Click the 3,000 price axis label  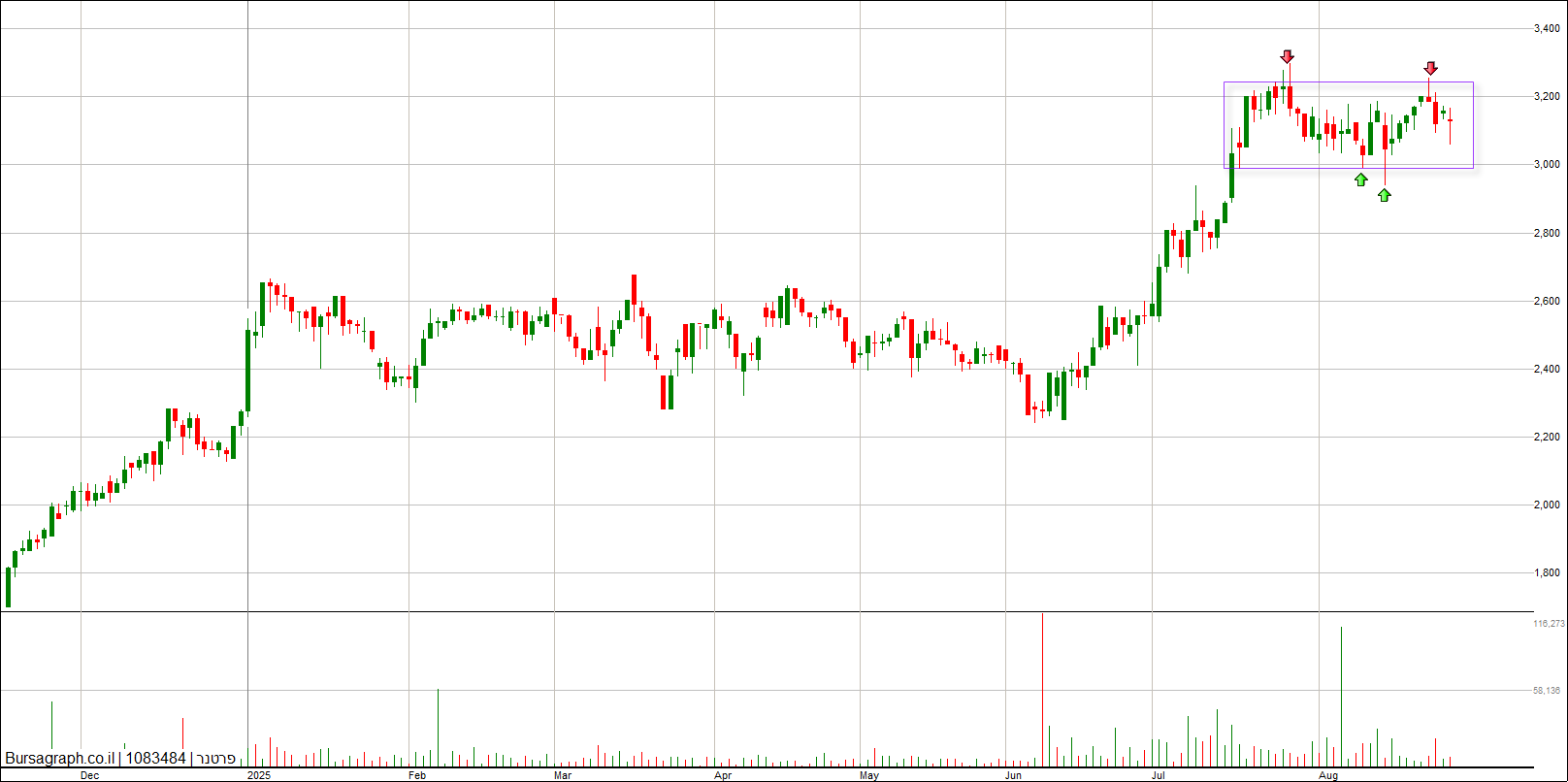pos(1547,165)
